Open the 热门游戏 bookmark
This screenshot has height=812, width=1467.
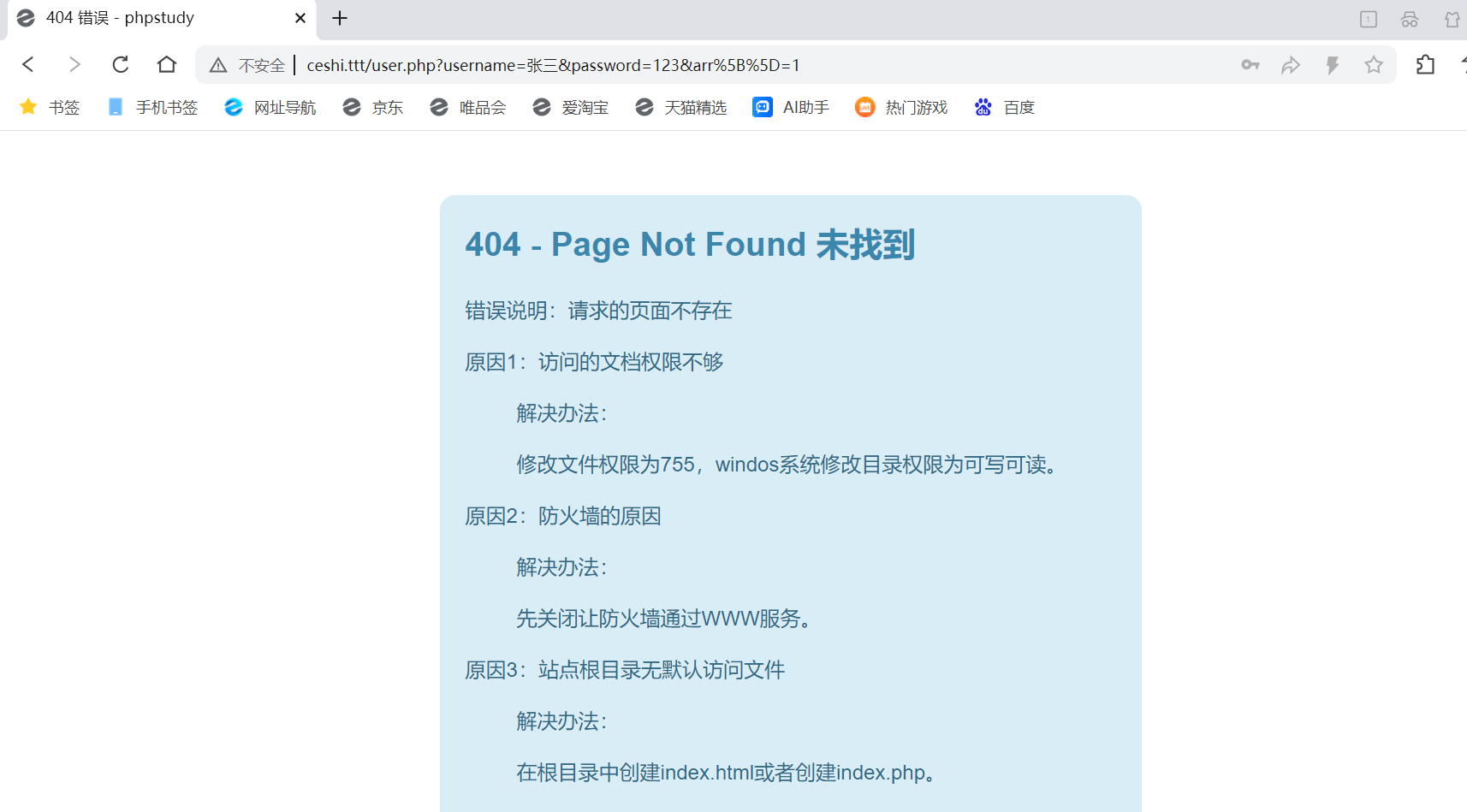coord(902,107)
